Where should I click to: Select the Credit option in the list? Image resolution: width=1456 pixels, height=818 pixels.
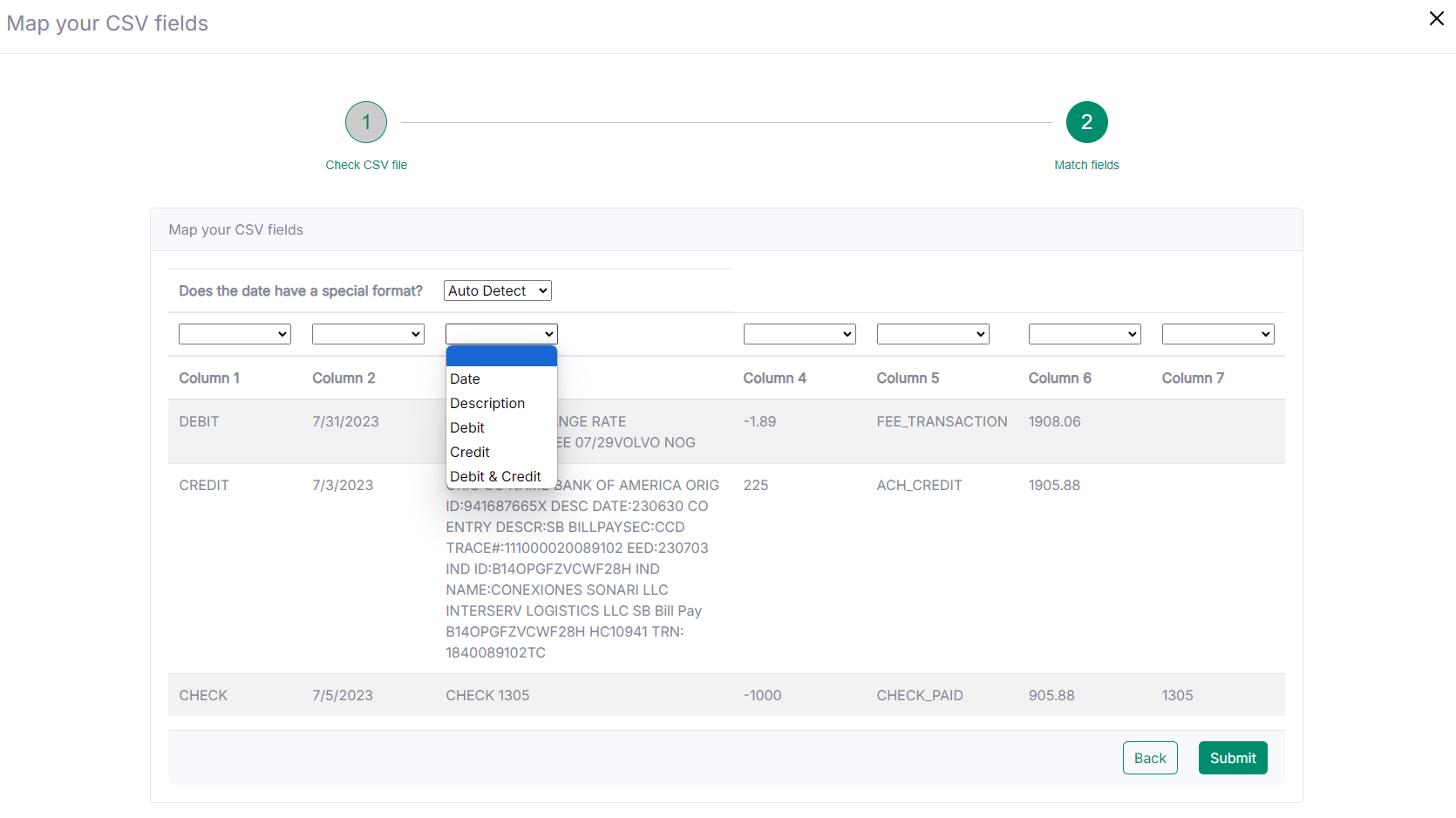pos(470,452)
